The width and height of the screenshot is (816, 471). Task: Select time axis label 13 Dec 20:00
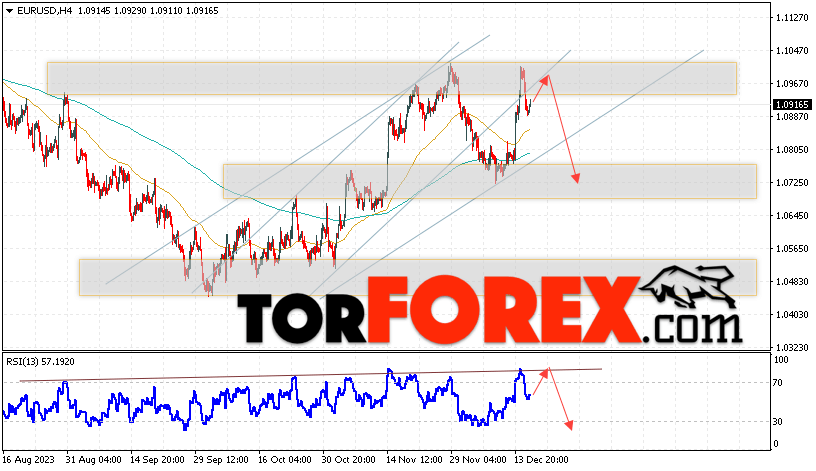coord(542,460)
